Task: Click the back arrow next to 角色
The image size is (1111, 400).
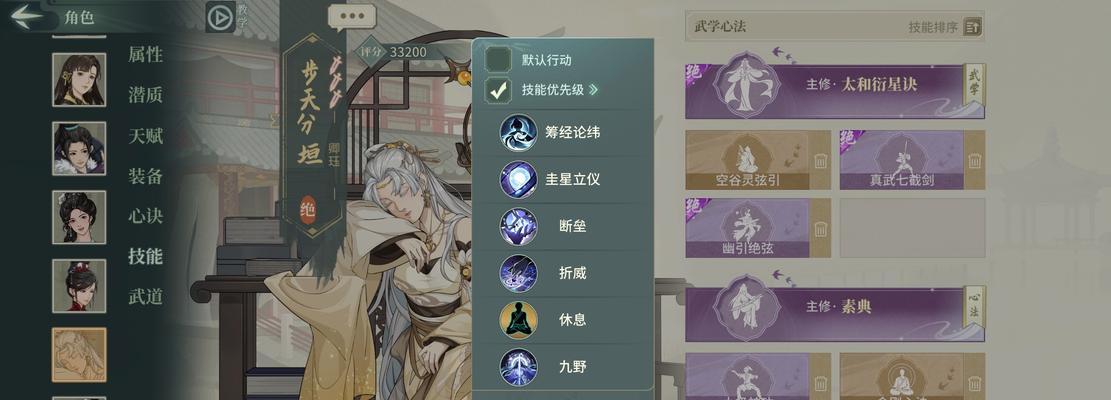Action: 27,16
